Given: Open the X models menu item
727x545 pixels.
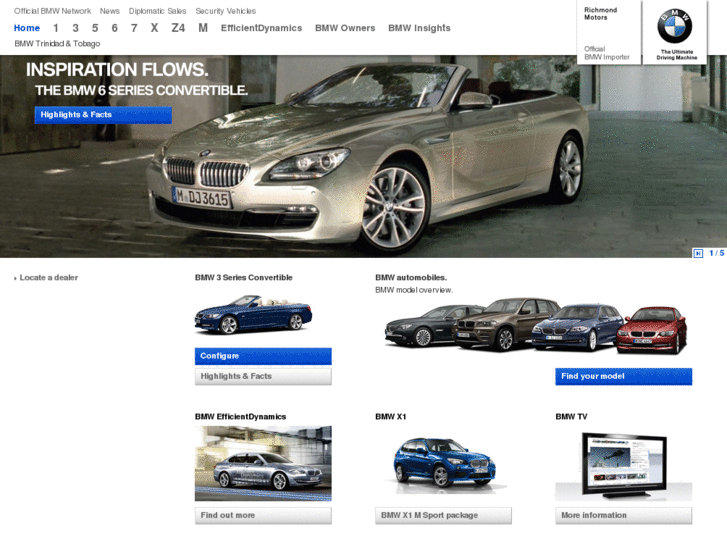Looking at the screenshot, I should point(154,28).
